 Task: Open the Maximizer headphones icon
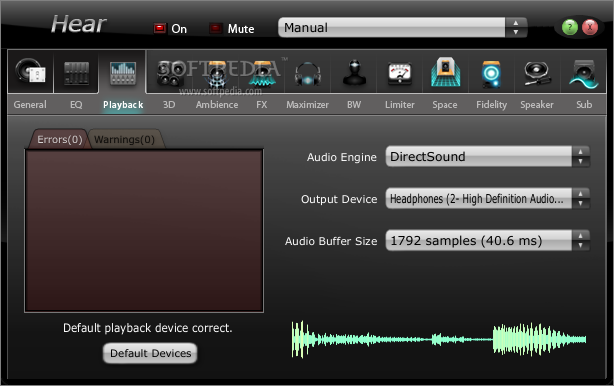pyautogui.click(x=308, y=74)
